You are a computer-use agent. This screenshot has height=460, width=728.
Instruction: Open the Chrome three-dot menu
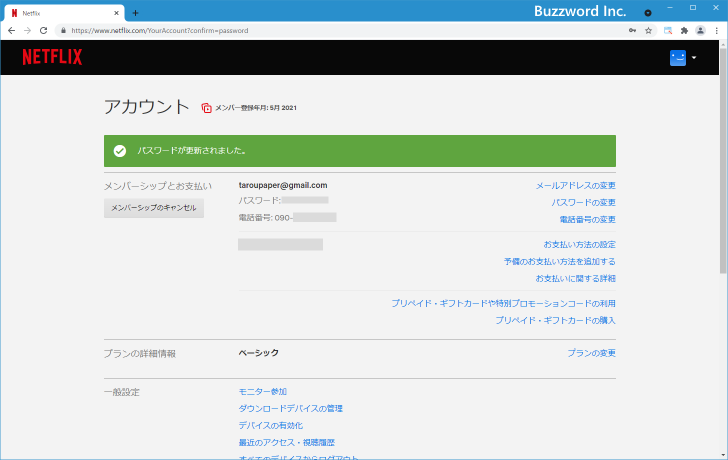[716, 31]
